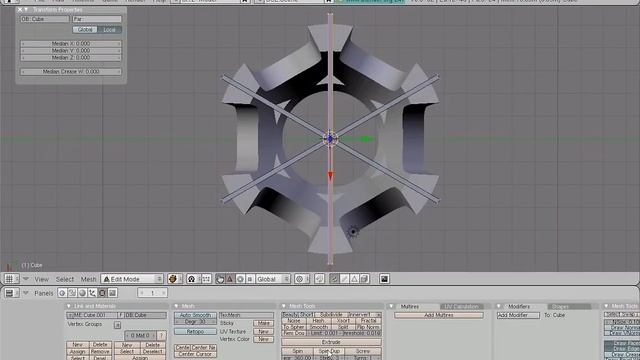Open the Shading context sphere icon
This screenshot has width=640, height=360.
click(82, 293)
